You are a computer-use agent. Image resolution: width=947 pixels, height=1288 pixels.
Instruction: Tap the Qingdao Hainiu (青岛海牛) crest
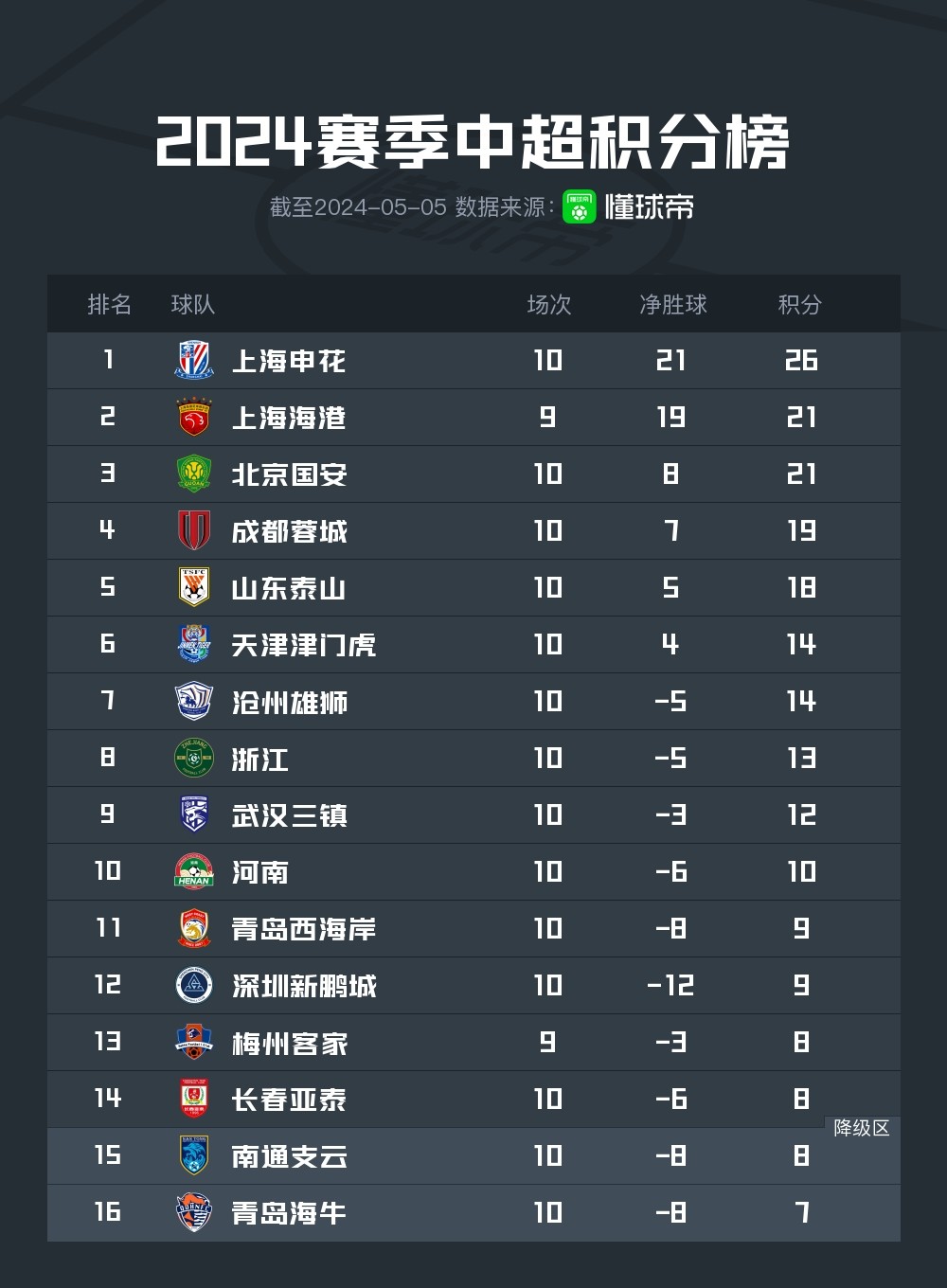[x=194, y=1212]
